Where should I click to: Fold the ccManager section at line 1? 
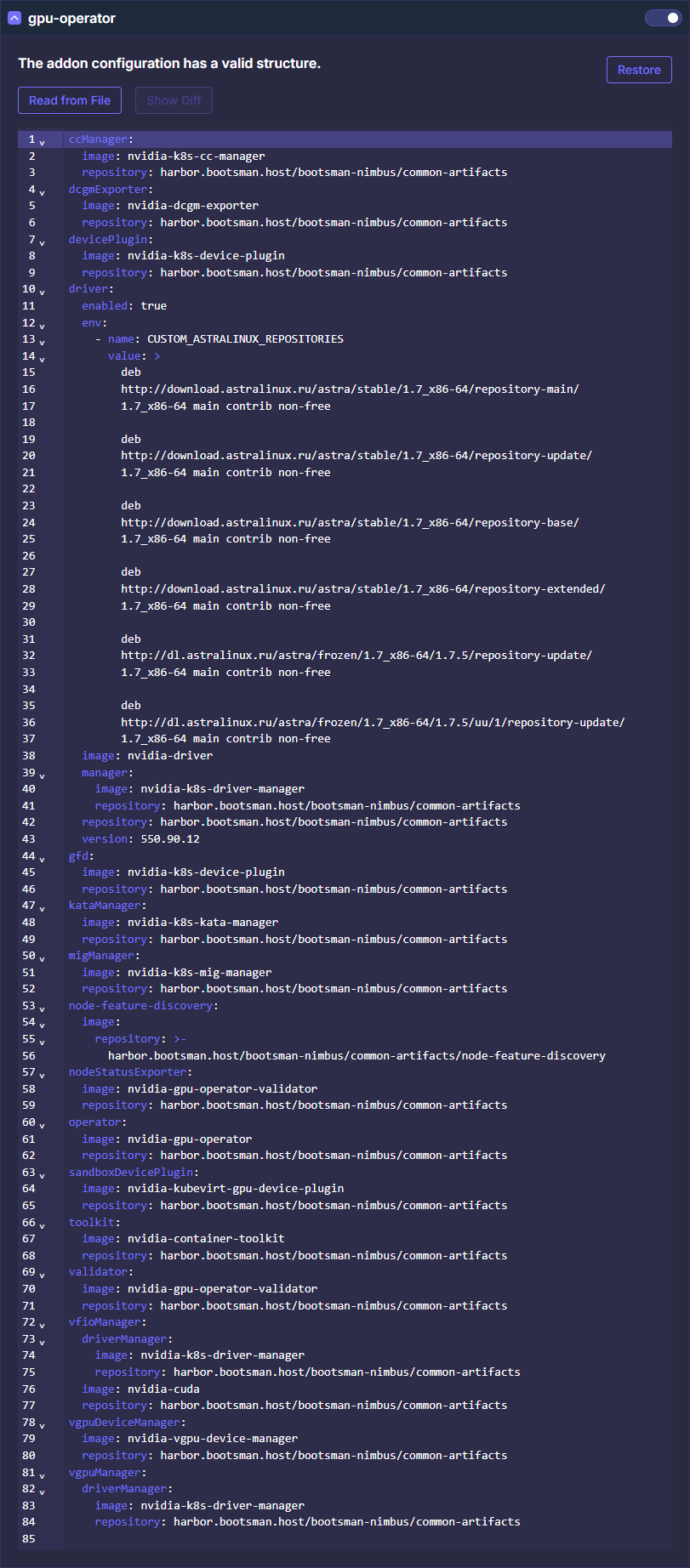click(43, 142)
